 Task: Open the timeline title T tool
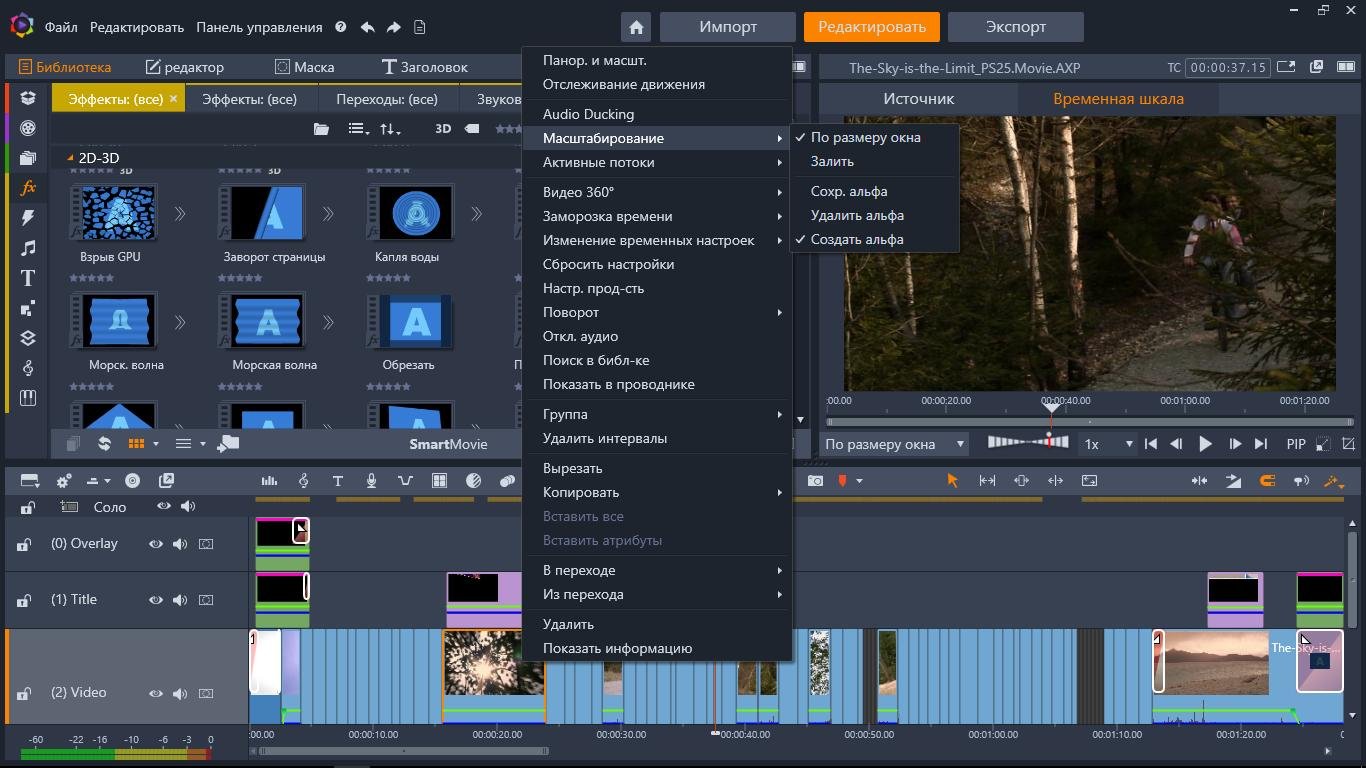tap(337, 481)
